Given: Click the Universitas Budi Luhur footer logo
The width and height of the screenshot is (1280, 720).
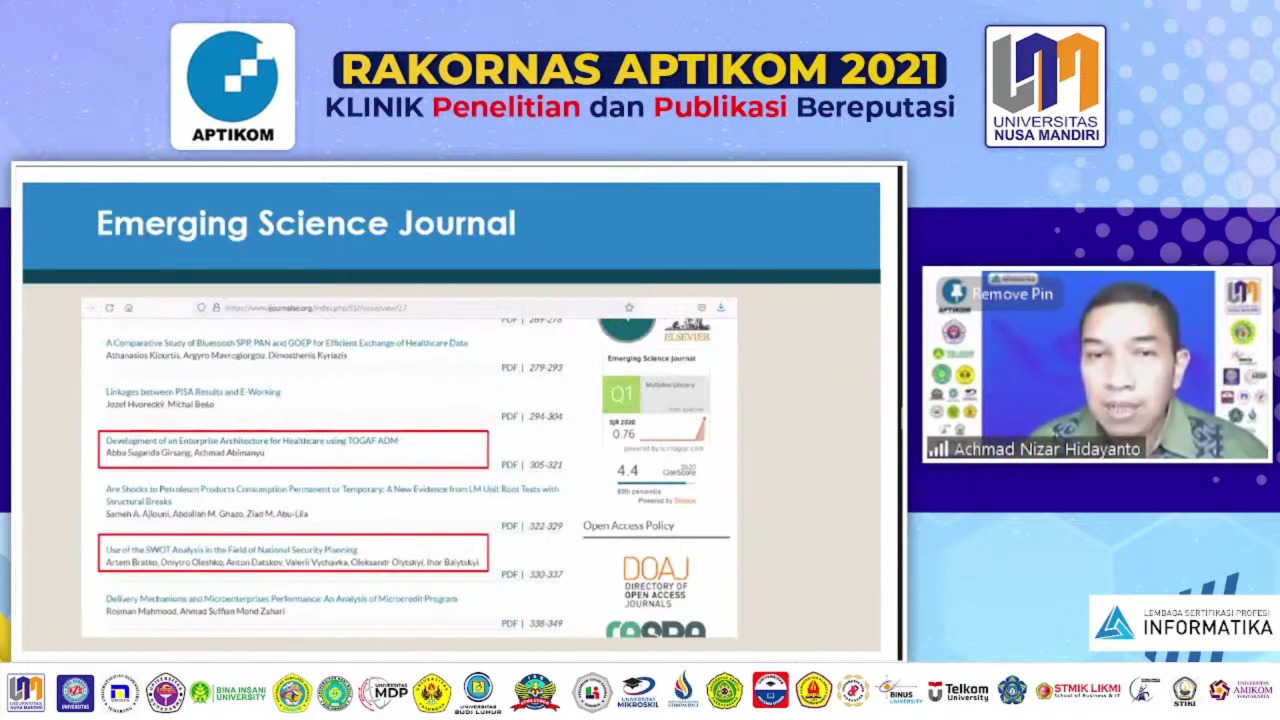Looking at the screenshot, I should (x=478, y=693).
